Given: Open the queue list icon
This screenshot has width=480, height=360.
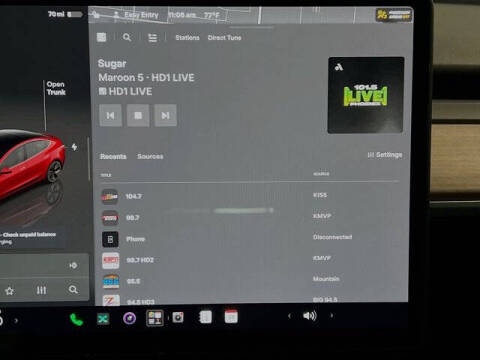Looking at the screenshot, I should coord(152,38).
